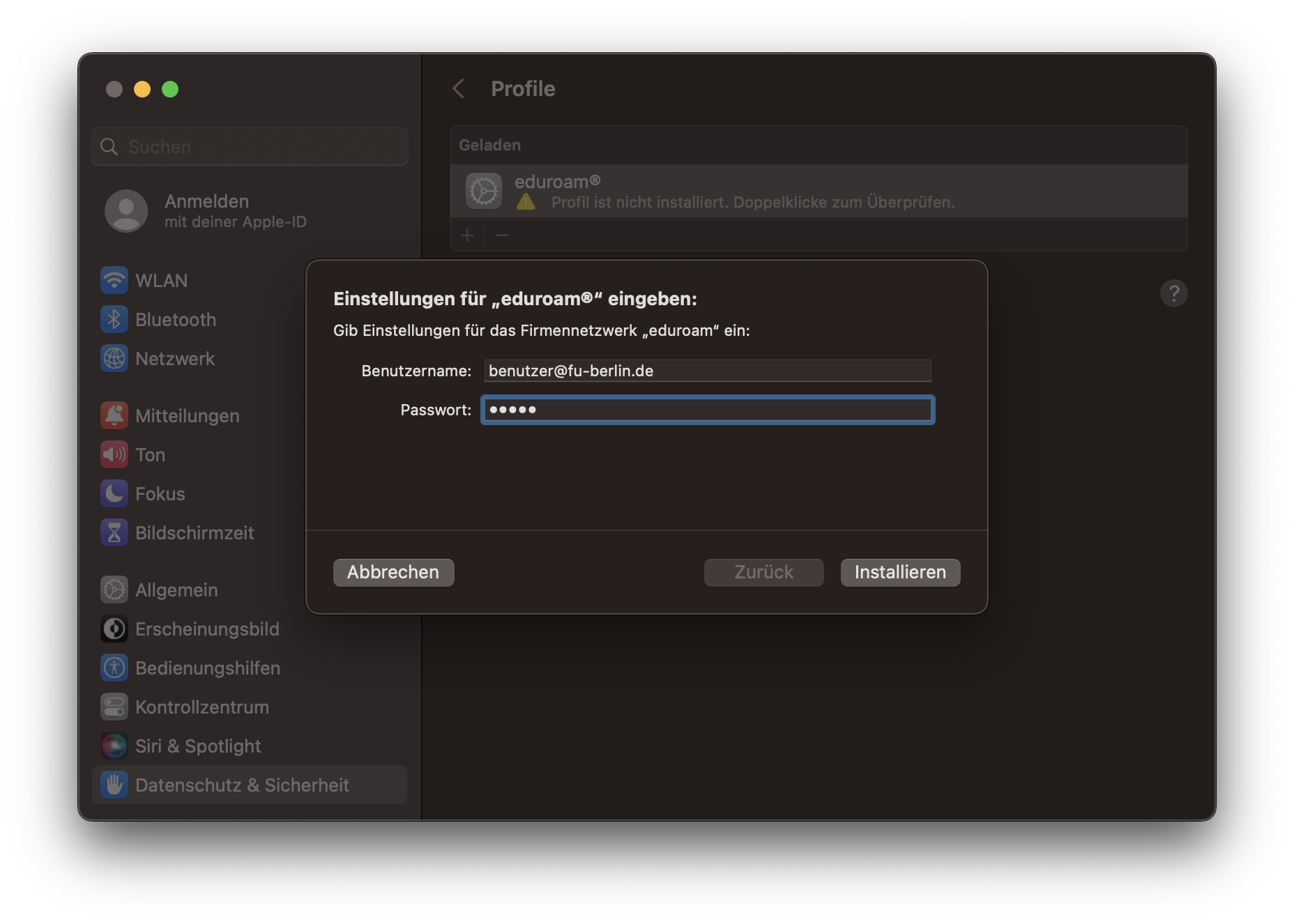Click the Zurück button

click(x=763, y=572)
